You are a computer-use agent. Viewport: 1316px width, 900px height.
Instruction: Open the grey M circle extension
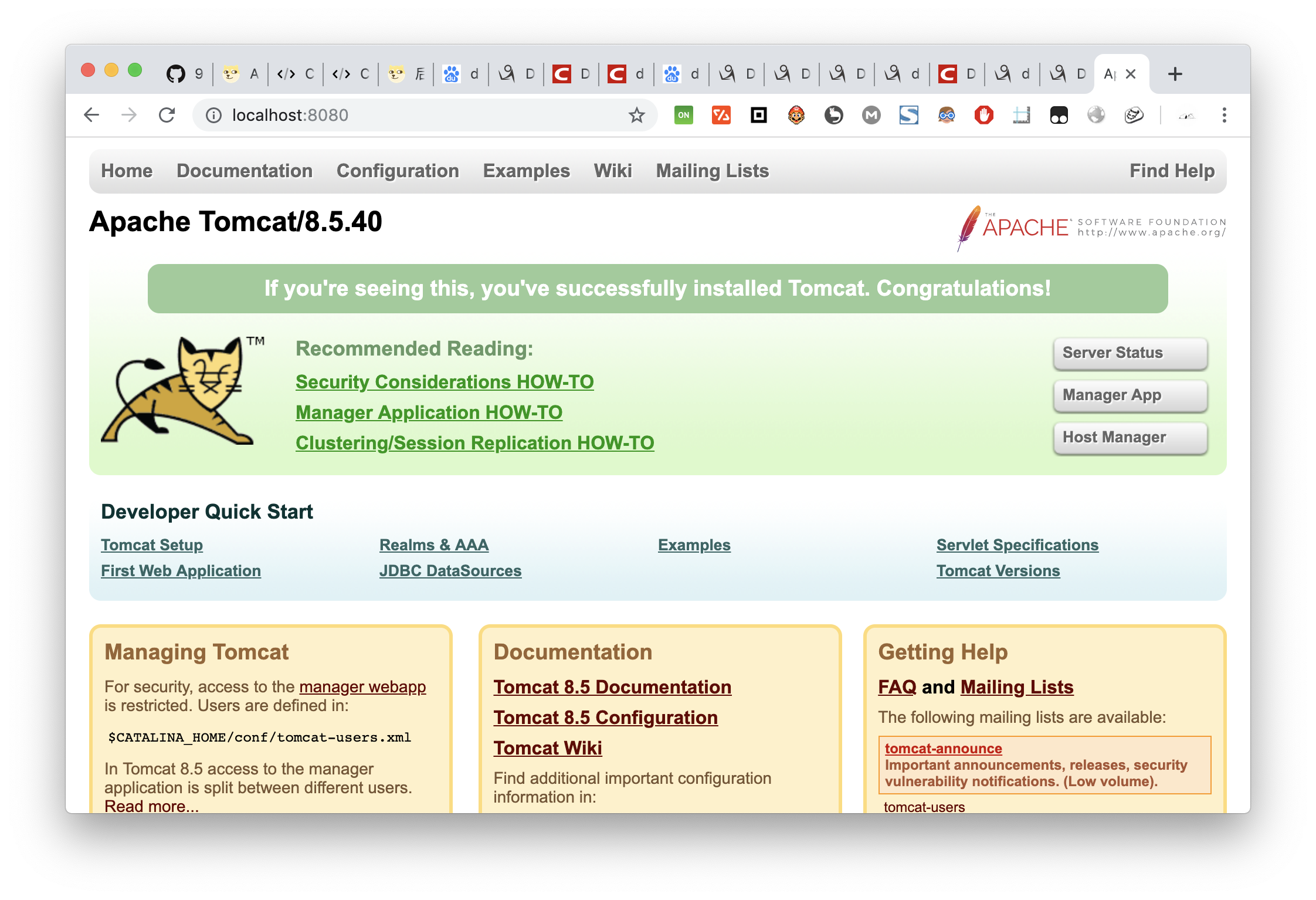coord(871,115)
